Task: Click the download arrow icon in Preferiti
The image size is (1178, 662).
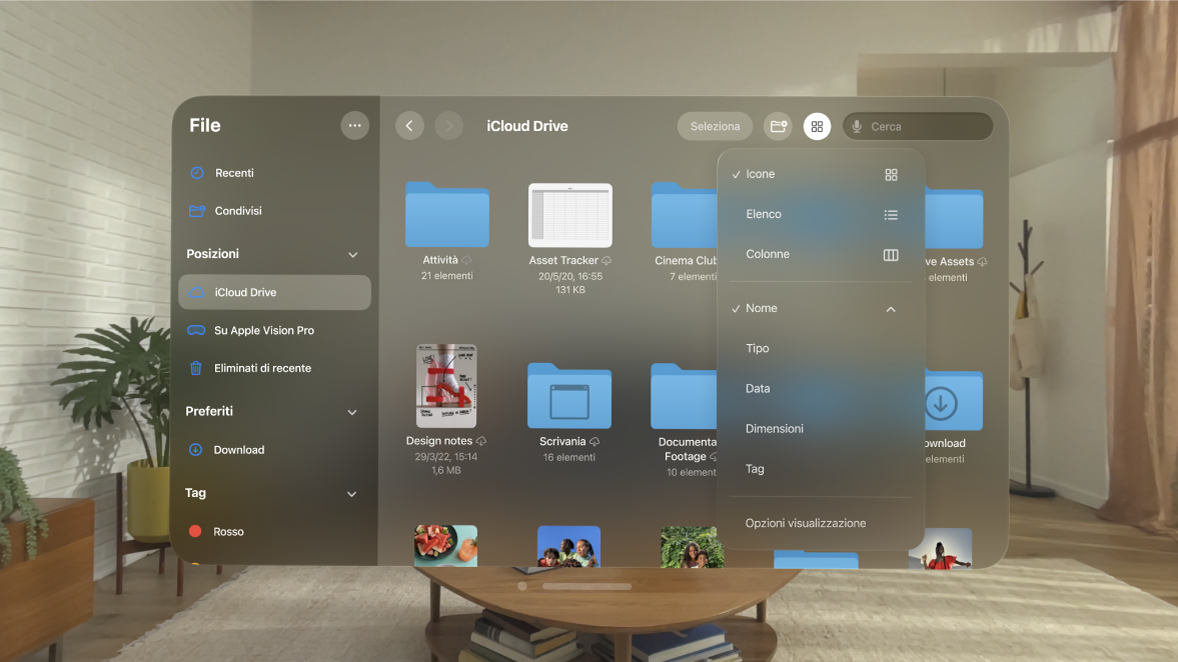Action: point(195,449)
